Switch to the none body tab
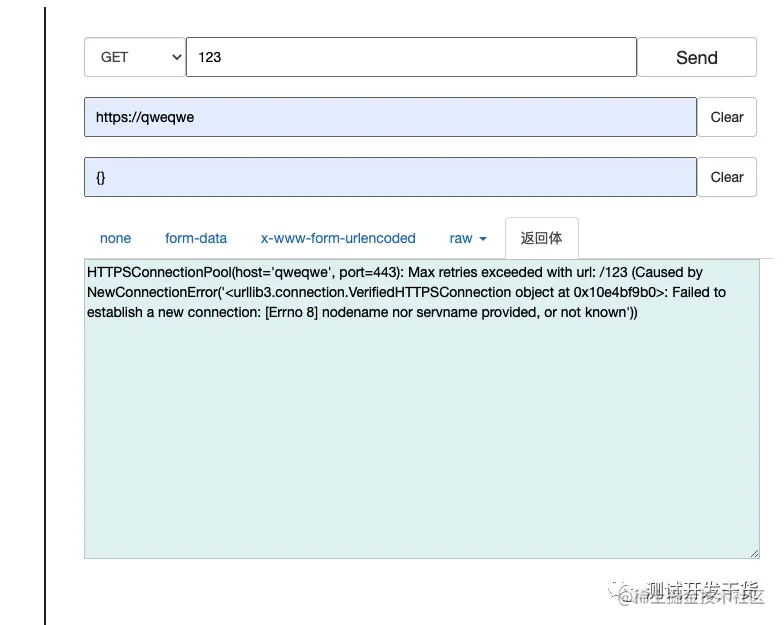The height and width of the screenshot is (625, 784). (116, 238)
